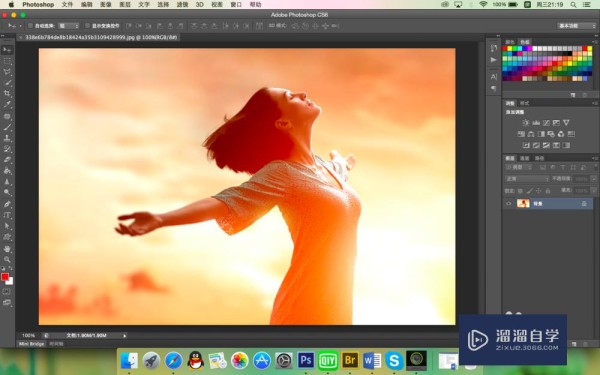
Task: Select the Lasso tool
Action: pyautogui.click(x=7, y=72)
